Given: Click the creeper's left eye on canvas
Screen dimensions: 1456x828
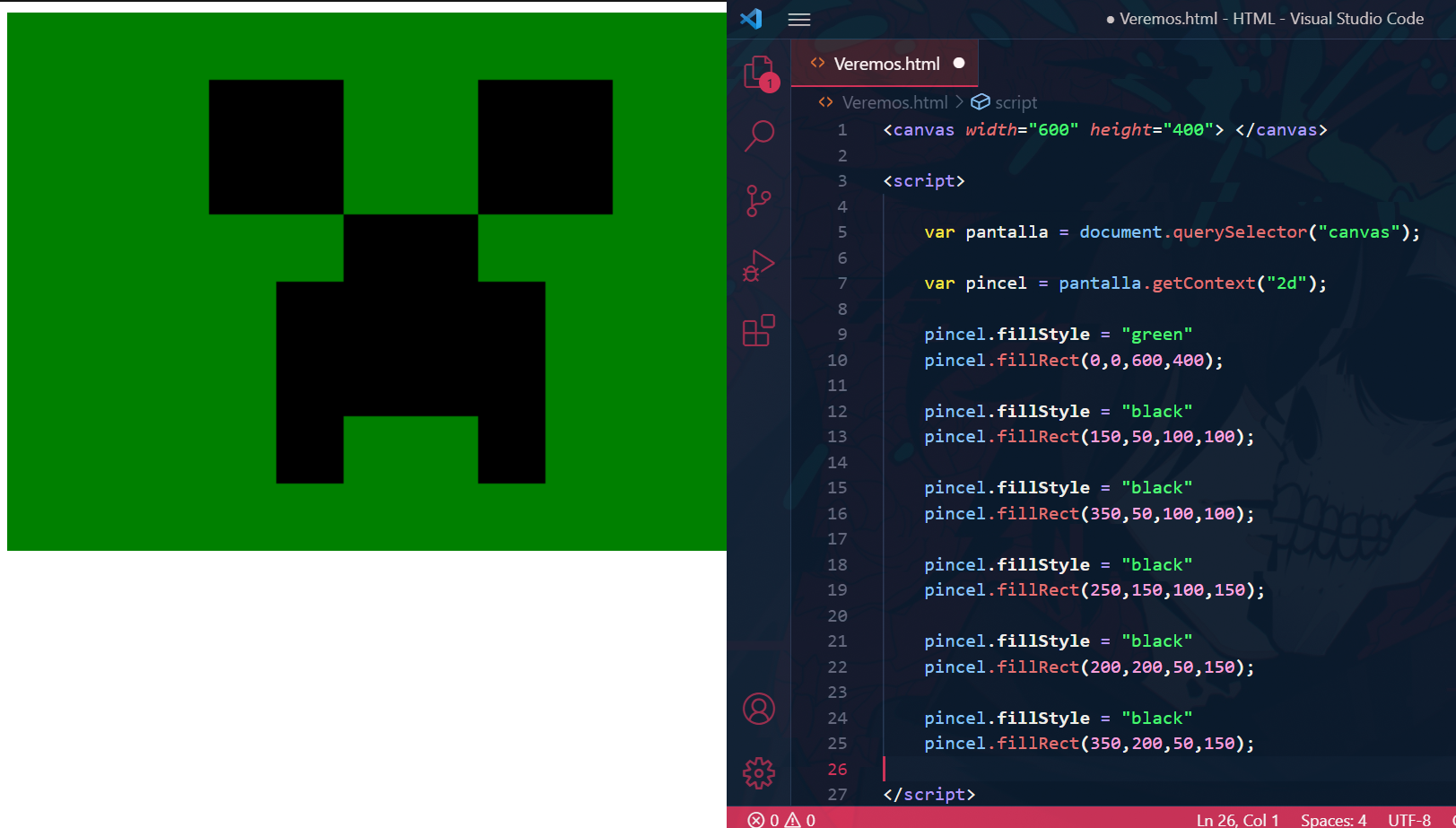Looking at the screenshot, I should (276, 147).
